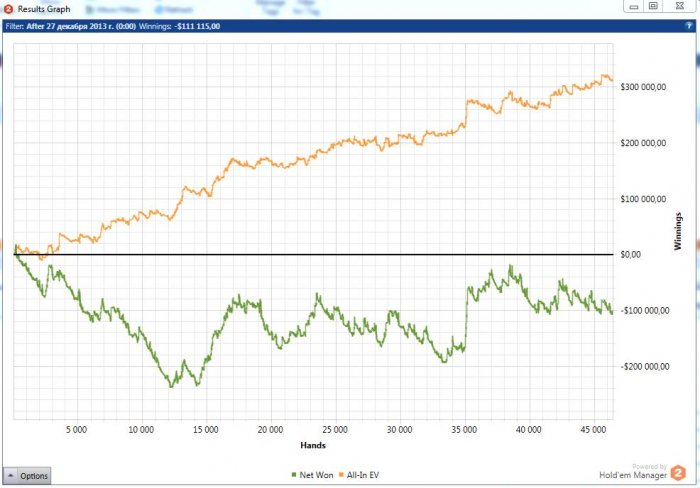The width and height of the screenshot is (700, 488).
Task: Click the "$300 000,00" axis label
Action: [643, 87]
